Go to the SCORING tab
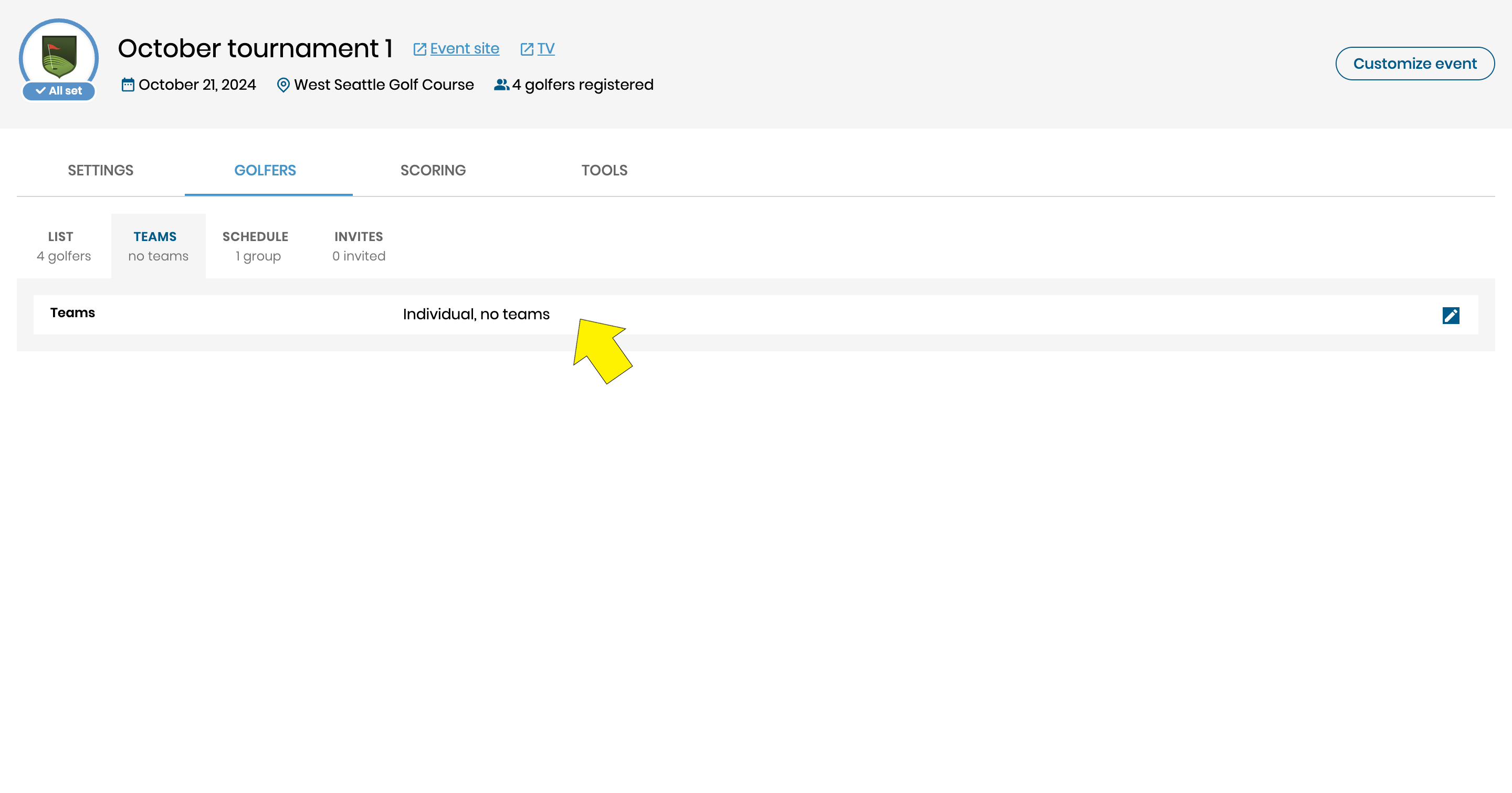This screenshot has height=793, width=1512. pyautogui.click(x=433, y=170)
